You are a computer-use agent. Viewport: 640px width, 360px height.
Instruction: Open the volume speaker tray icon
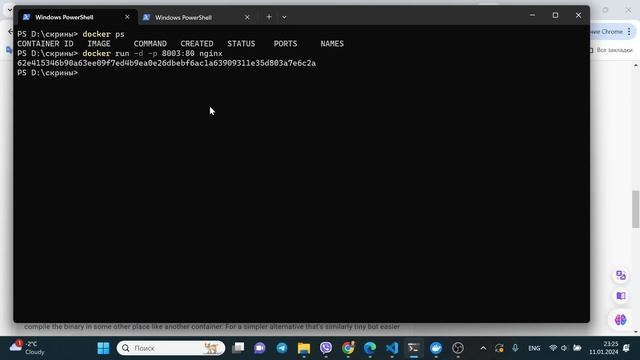pos(564,348)
